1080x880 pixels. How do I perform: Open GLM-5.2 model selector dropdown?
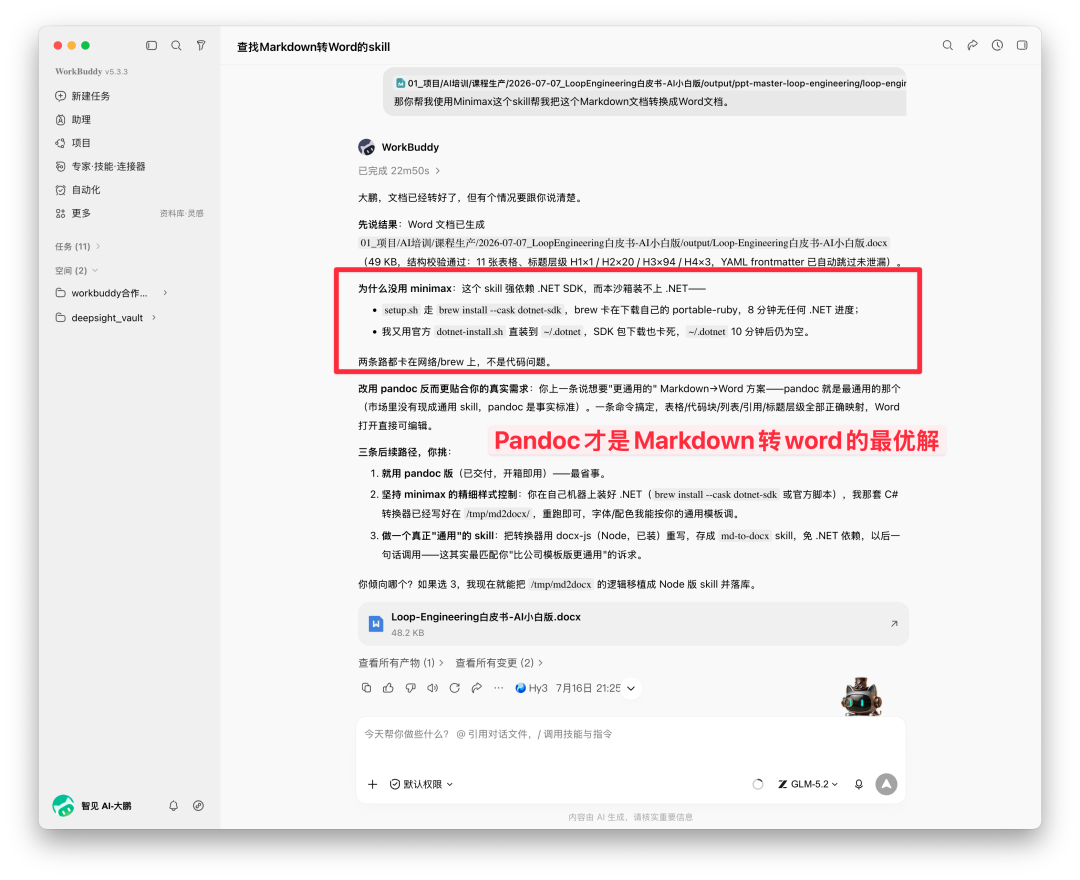[x=808, y=784]
